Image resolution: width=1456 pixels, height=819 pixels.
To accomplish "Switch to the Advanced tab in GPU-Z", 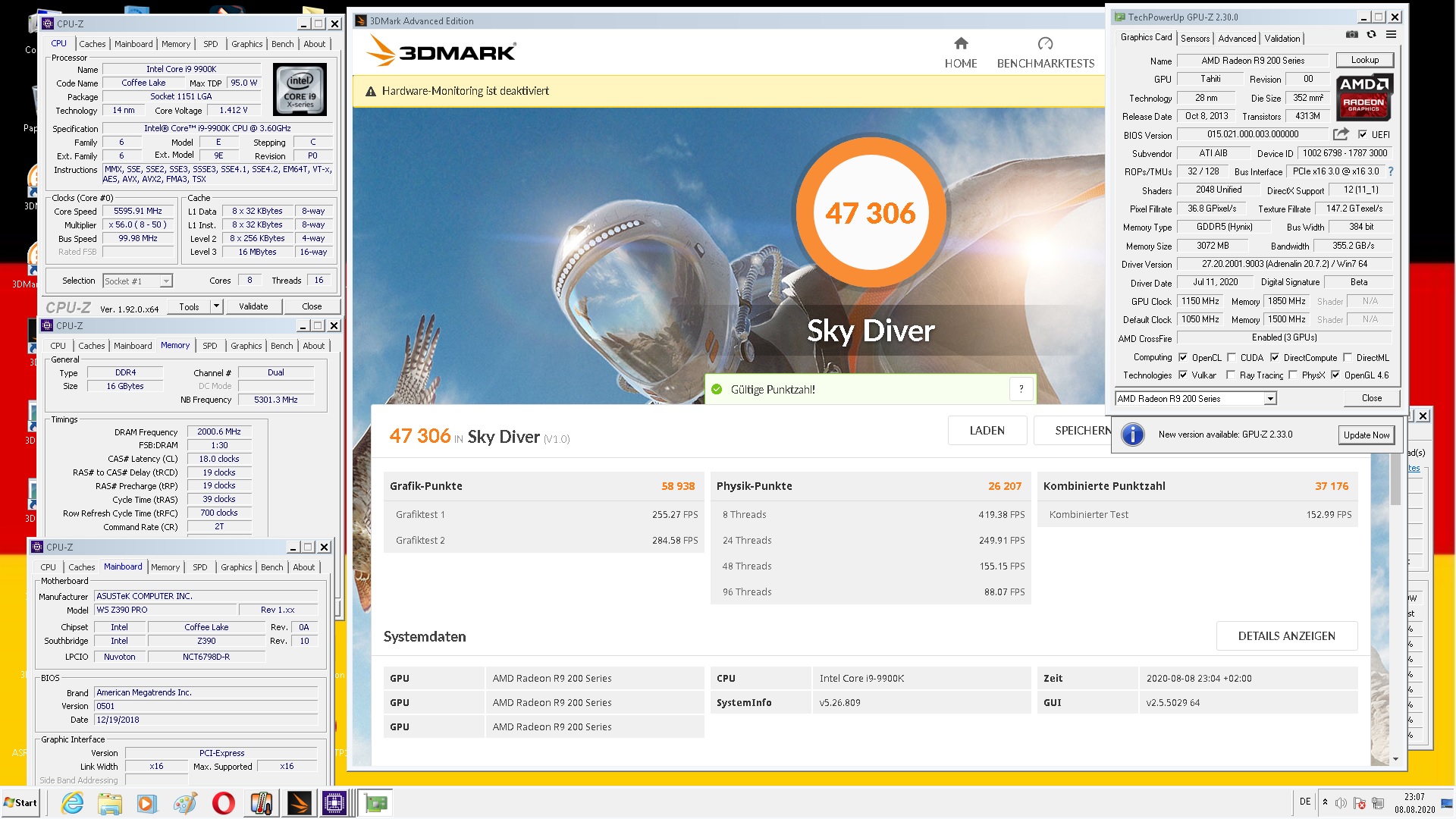I will point(1237,39).
